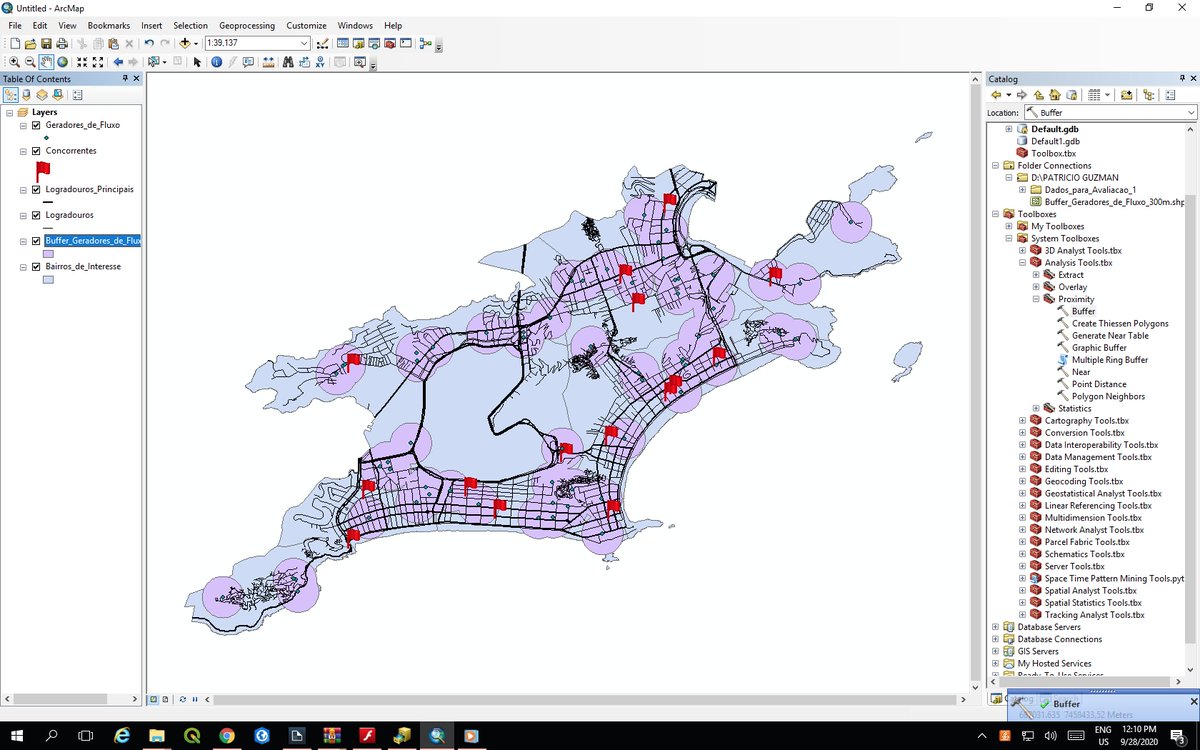This screenshot has width=1200, height=750.
Task: Open Go To XY tool
Action: (320, 62)
